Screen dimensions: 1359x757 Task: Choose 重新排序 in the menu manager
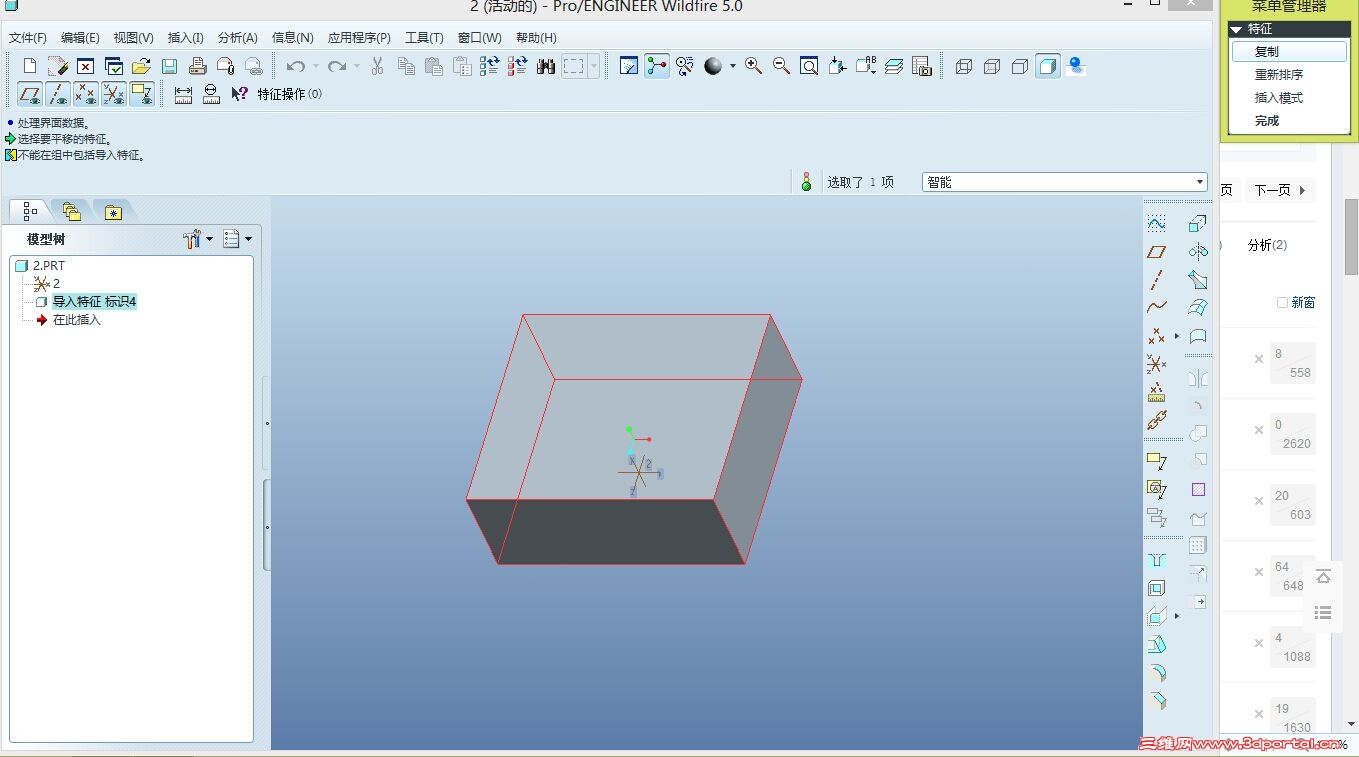1279,75
